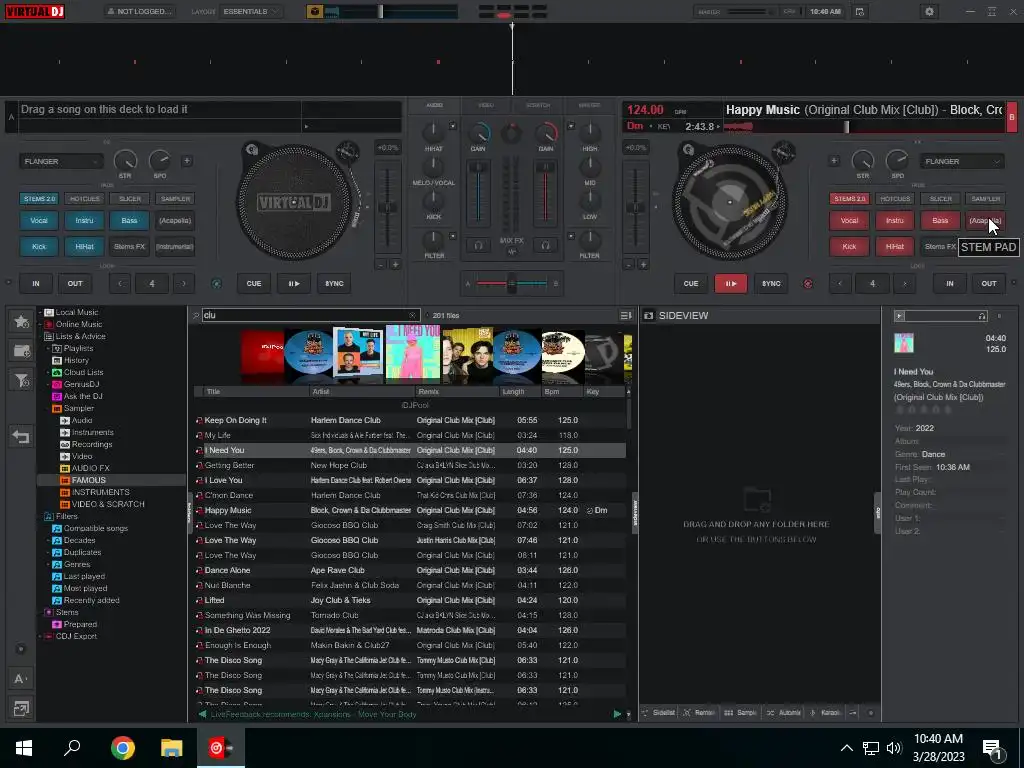Click deck B pitch slider

coord(635,208)
